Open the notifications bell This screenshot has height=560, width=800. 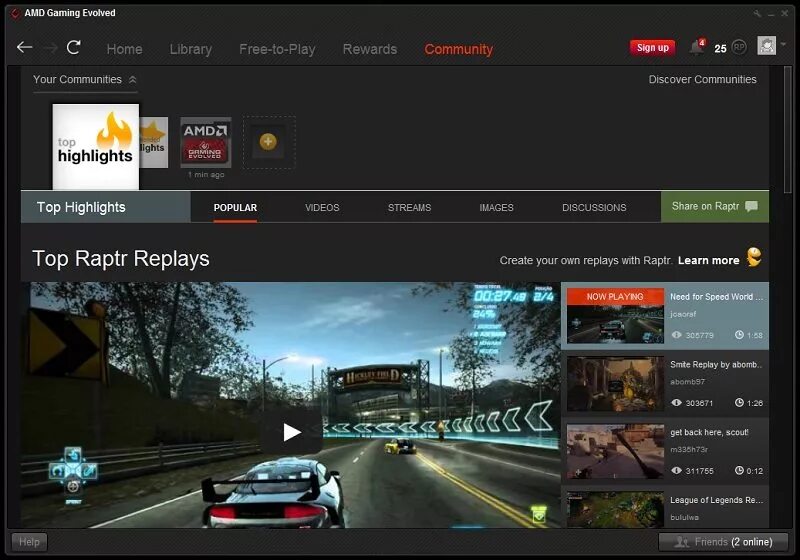pos(696,47)
